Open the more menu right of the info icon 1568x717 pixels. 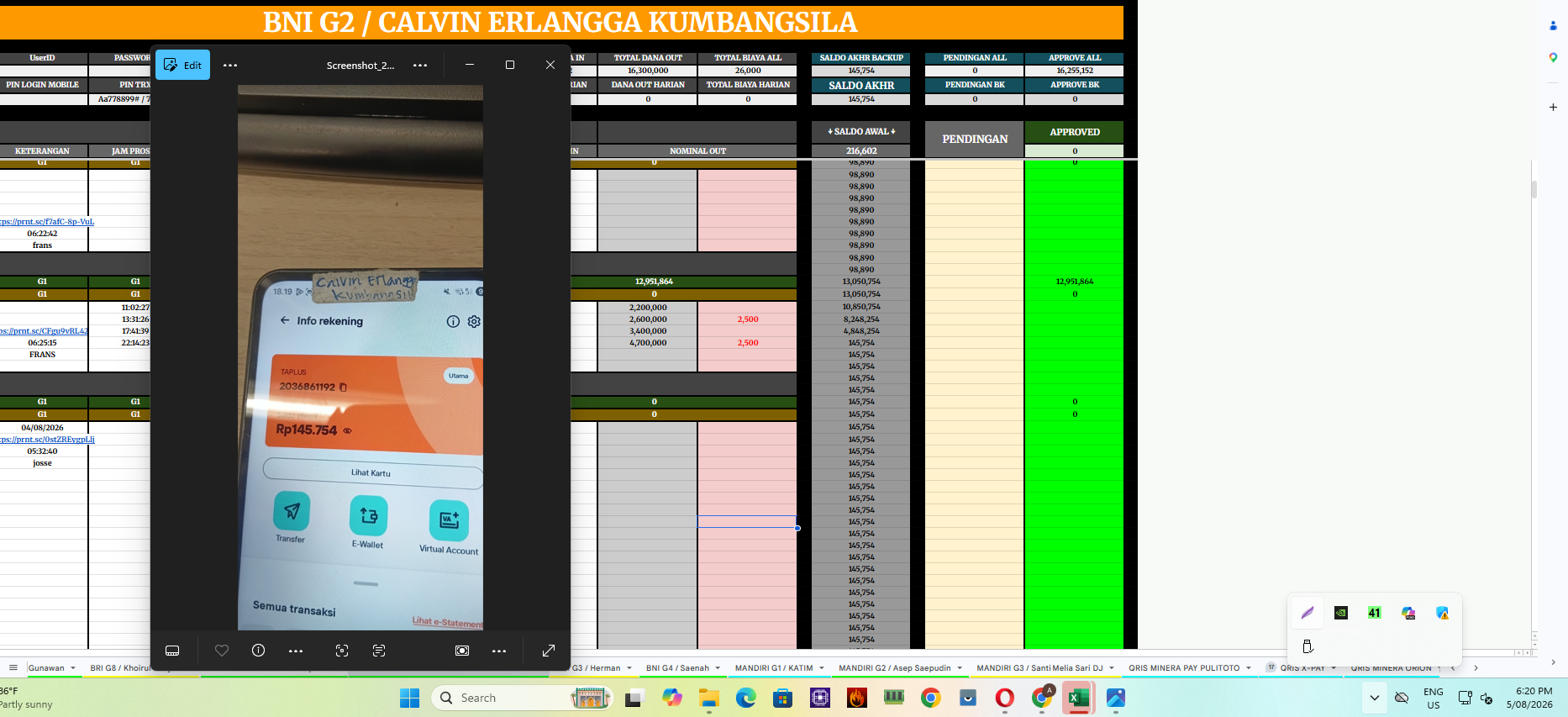click(x=296, y=651)
